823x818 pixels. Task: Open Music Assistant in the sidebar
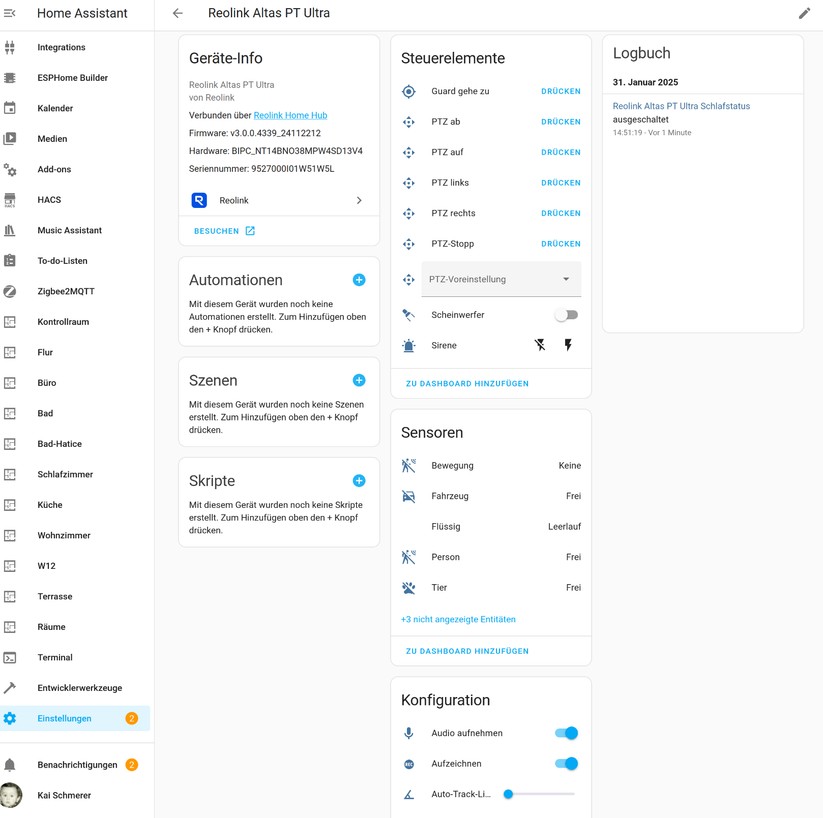(x=75, y=230)
